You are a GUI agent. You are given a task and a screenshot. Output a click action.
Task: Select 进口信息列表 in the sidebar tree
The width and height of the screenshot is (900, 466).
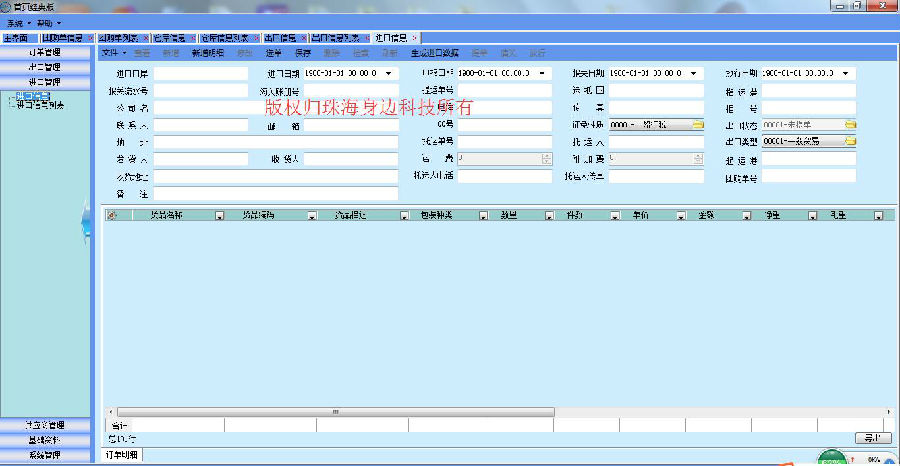[x=40, y=106]
